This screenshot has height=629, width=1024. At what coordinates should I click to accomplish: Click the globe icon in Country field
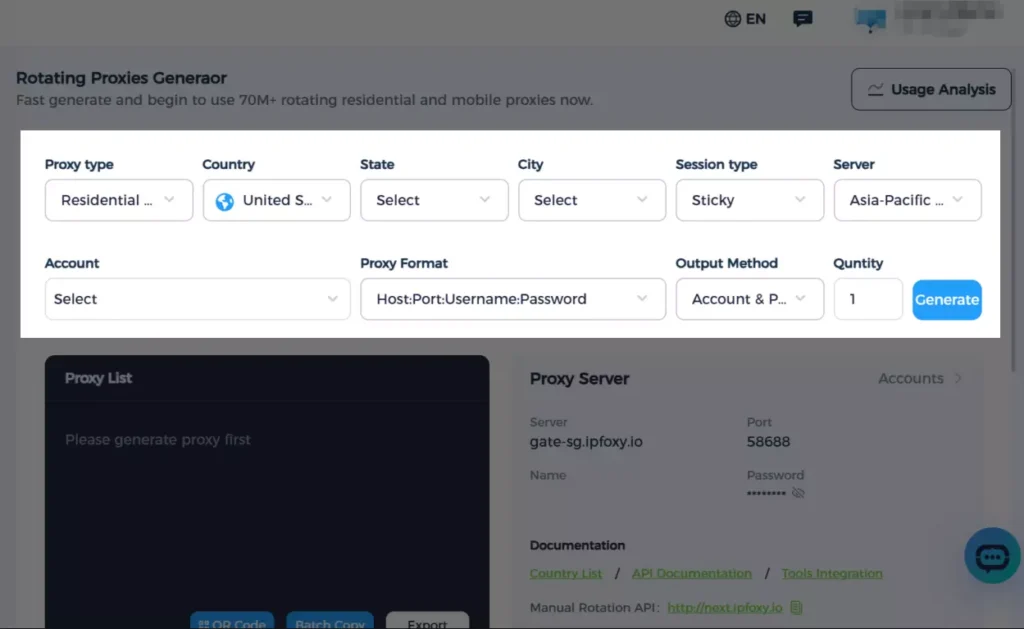pyautogui.click(x=225, y=201)
